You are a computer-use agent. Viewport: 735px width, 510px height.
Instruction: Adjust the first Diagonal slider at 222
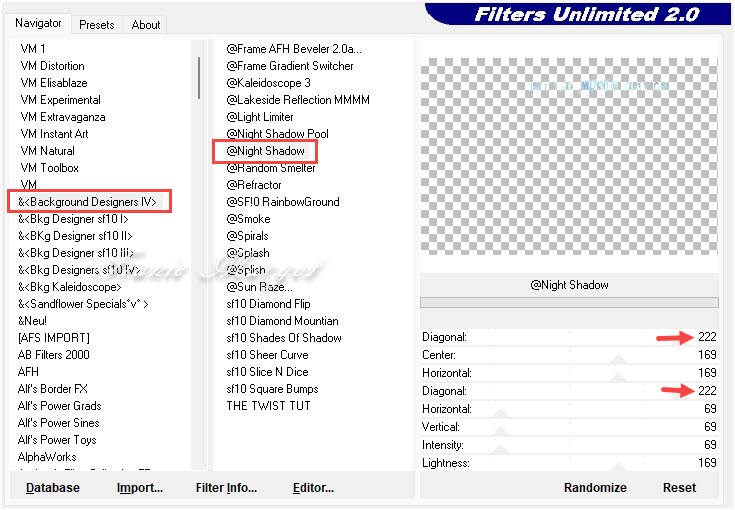[569, 337]
